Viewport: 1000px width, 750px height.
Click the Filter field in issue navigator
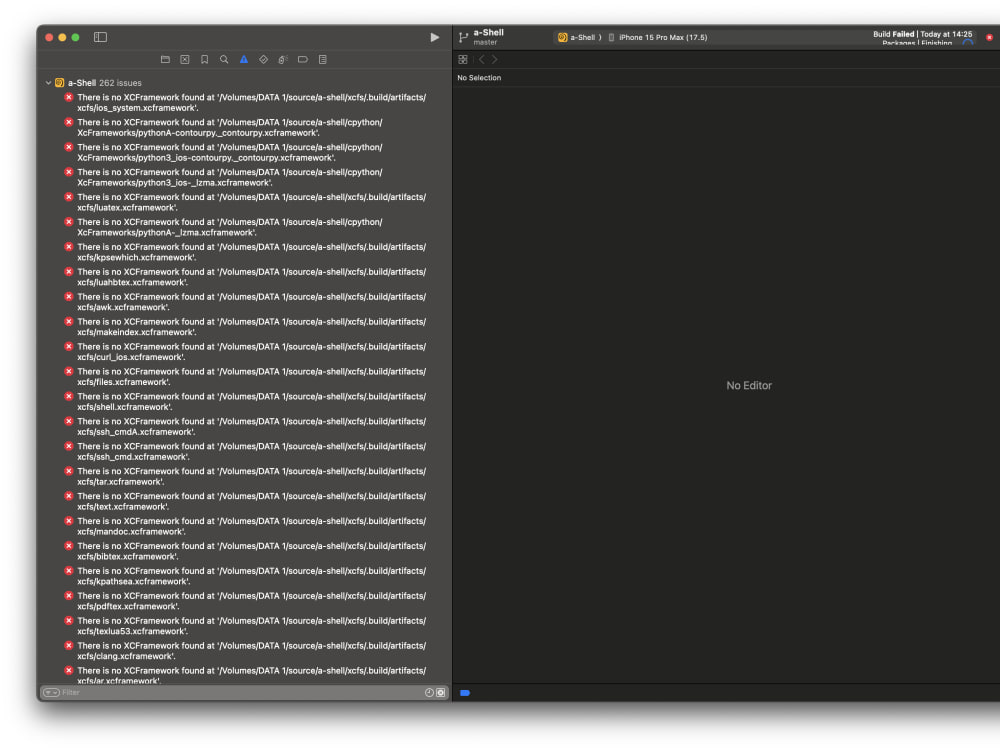coord(242,693)
